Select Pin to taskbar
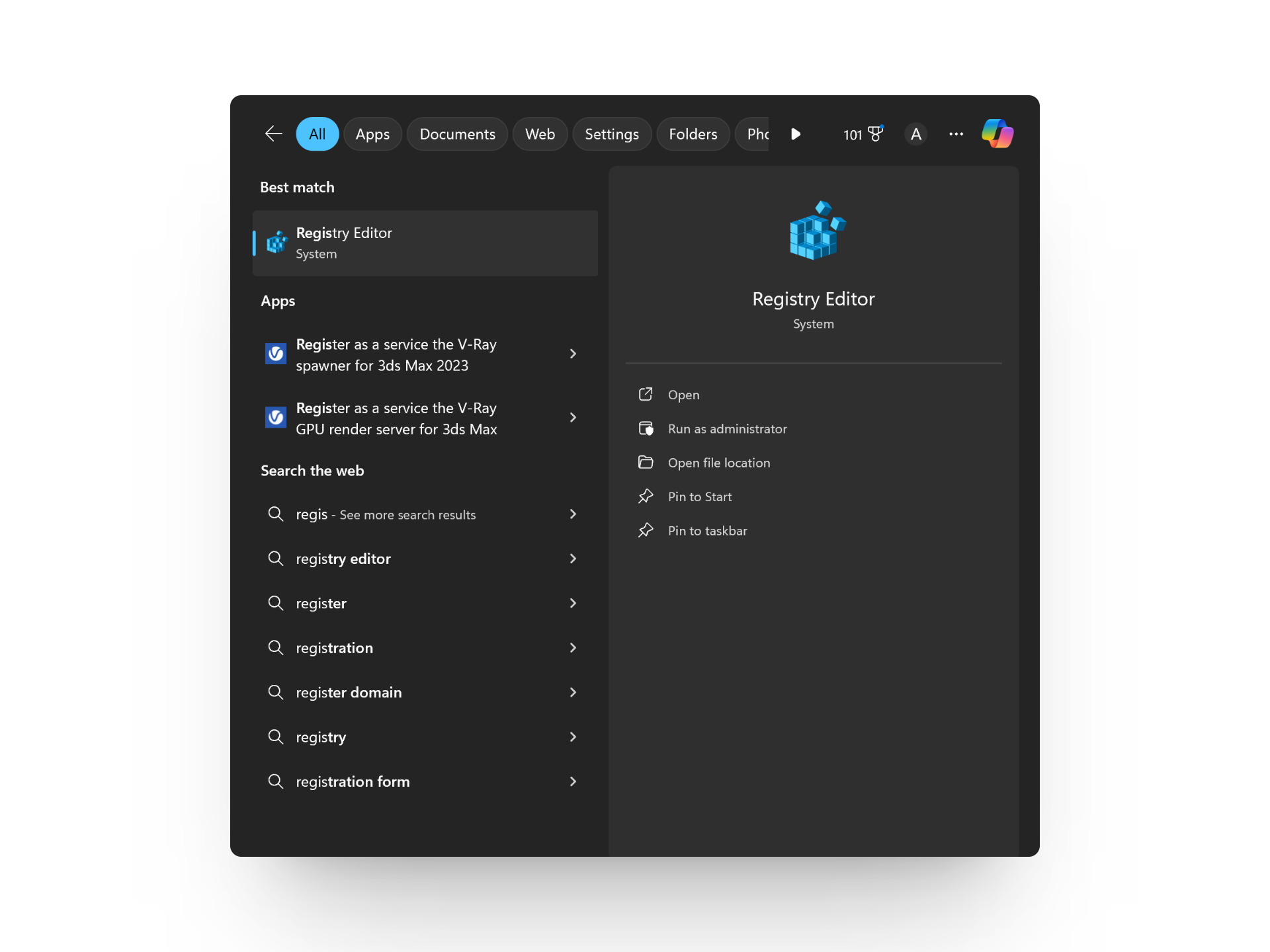Image resolution: width=1270 pixels, height=952 pixels. [x=707, y=530]
